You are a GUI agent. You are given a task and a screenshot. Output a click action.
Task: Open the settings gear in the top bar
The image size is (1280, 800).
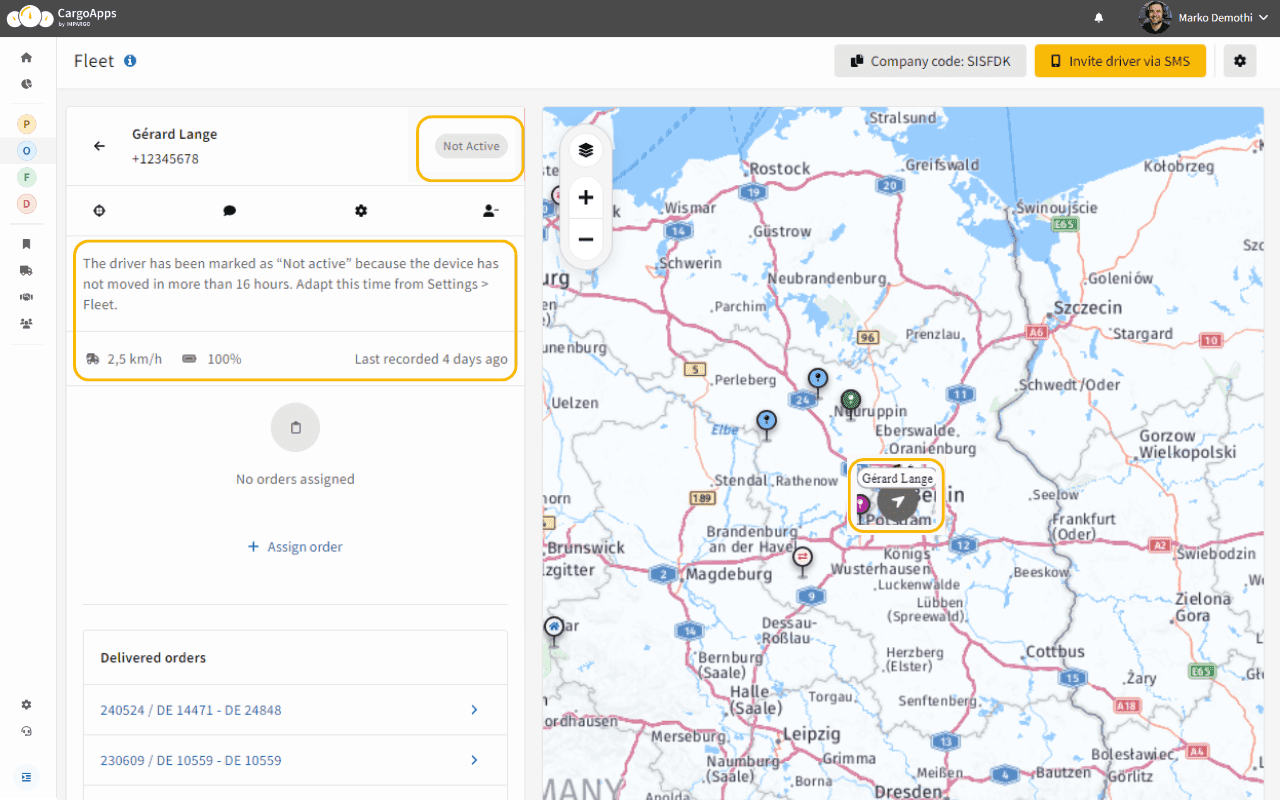(x=1240, y=60)
